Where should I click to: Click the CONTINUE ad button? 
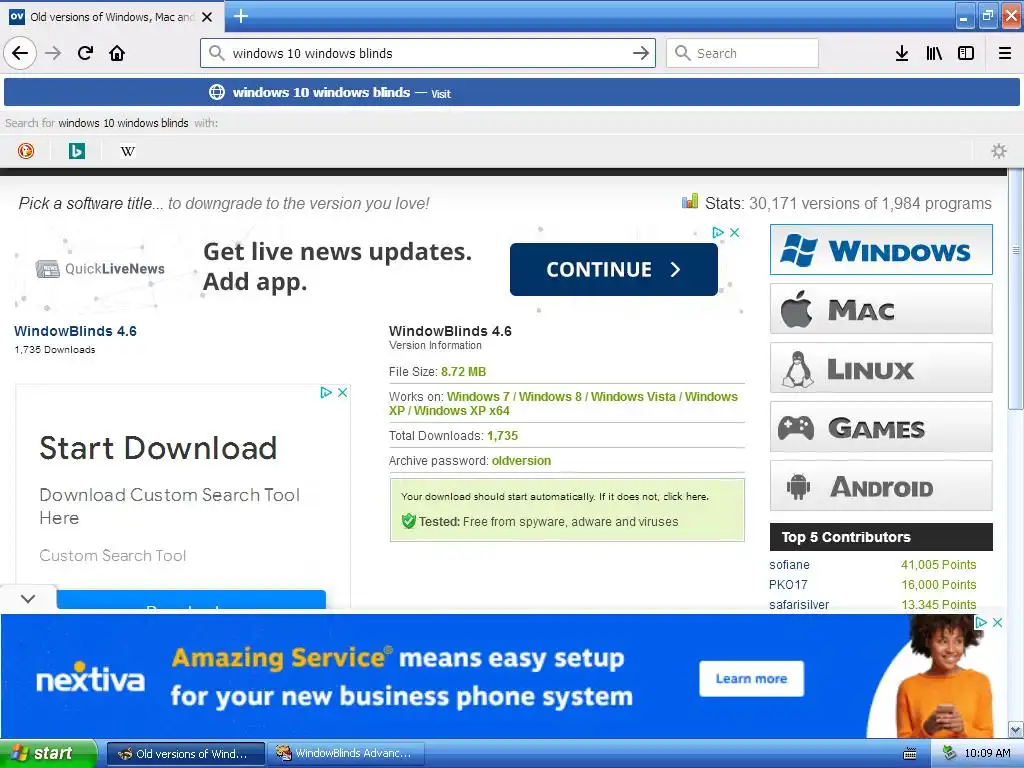coord(613,269)
